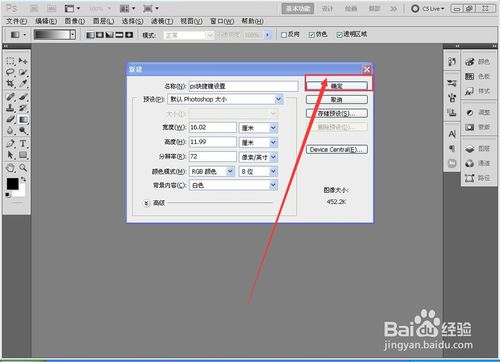
Task: Select the Horizontal Type tool
Action: click(23, 144)
